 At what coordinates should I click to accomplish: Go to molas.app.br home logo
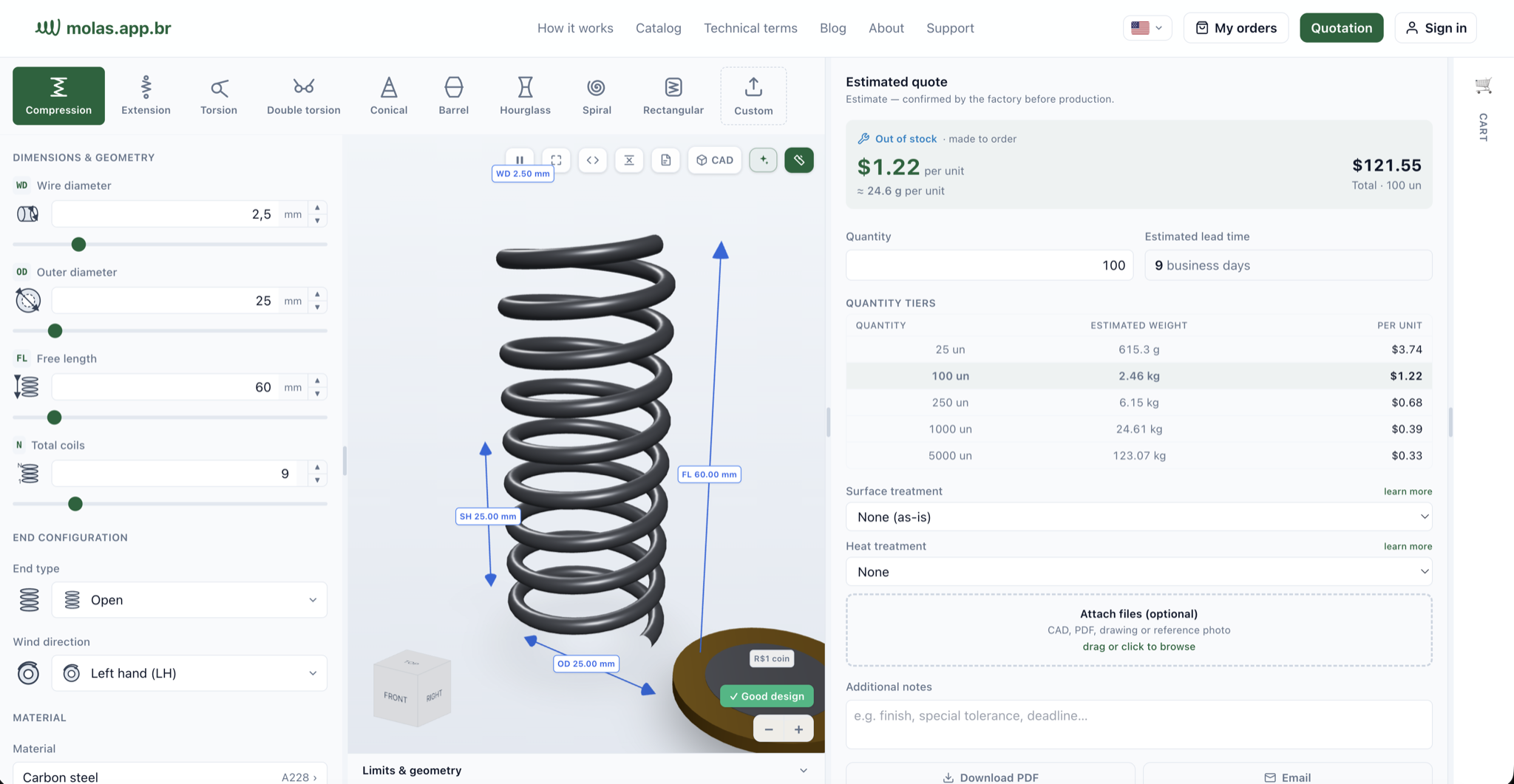103,28
